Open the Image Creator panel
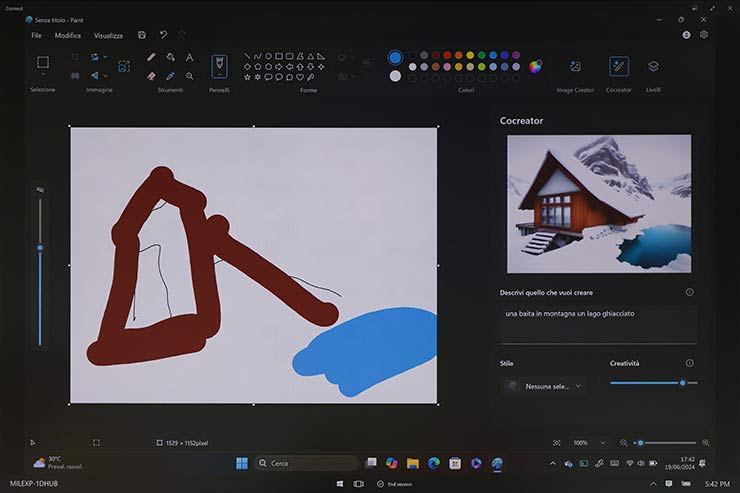The width and height of the screenshot is (740, 493). pos(575,67)
